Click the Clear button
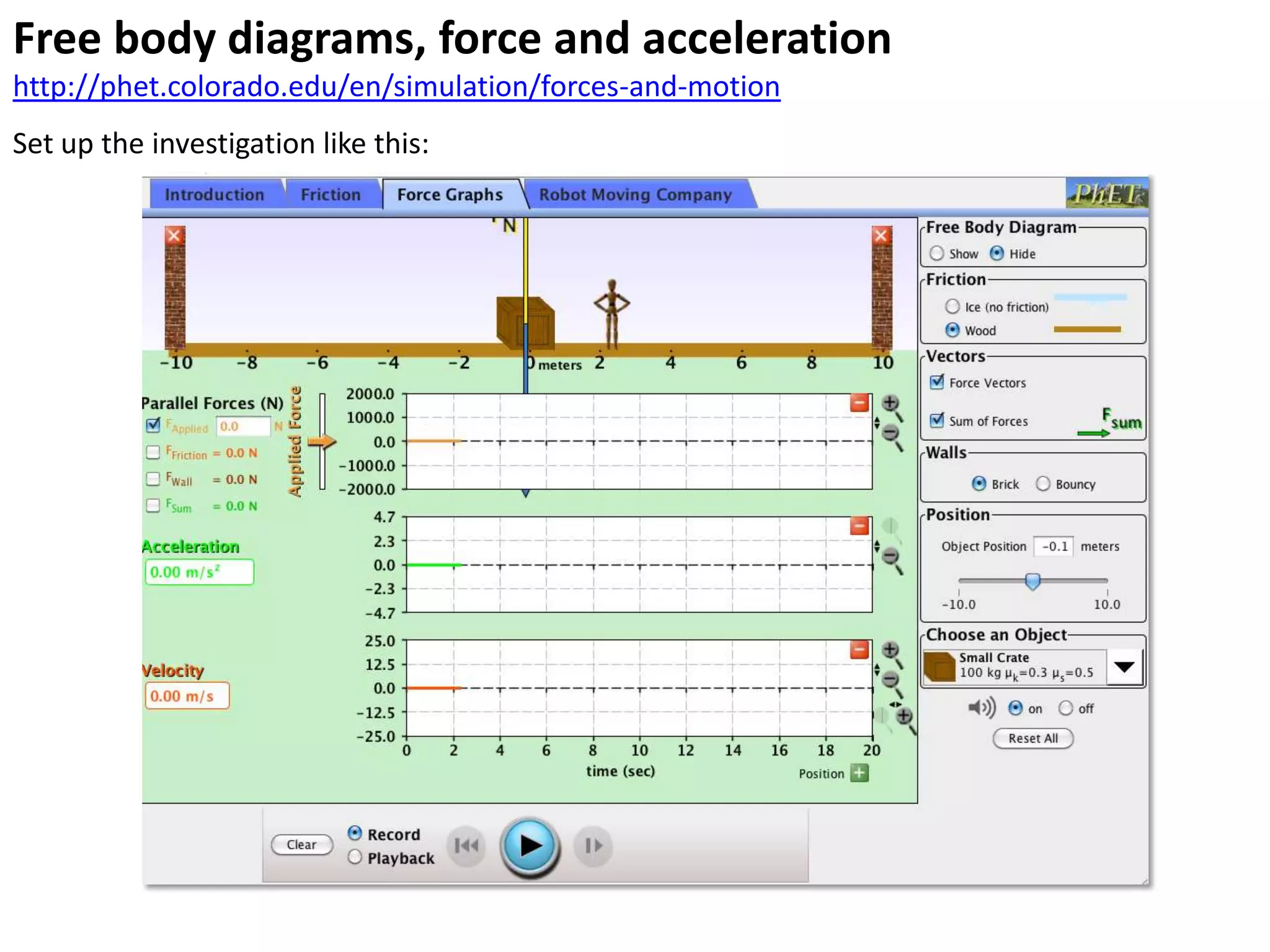 pos(302,845)
